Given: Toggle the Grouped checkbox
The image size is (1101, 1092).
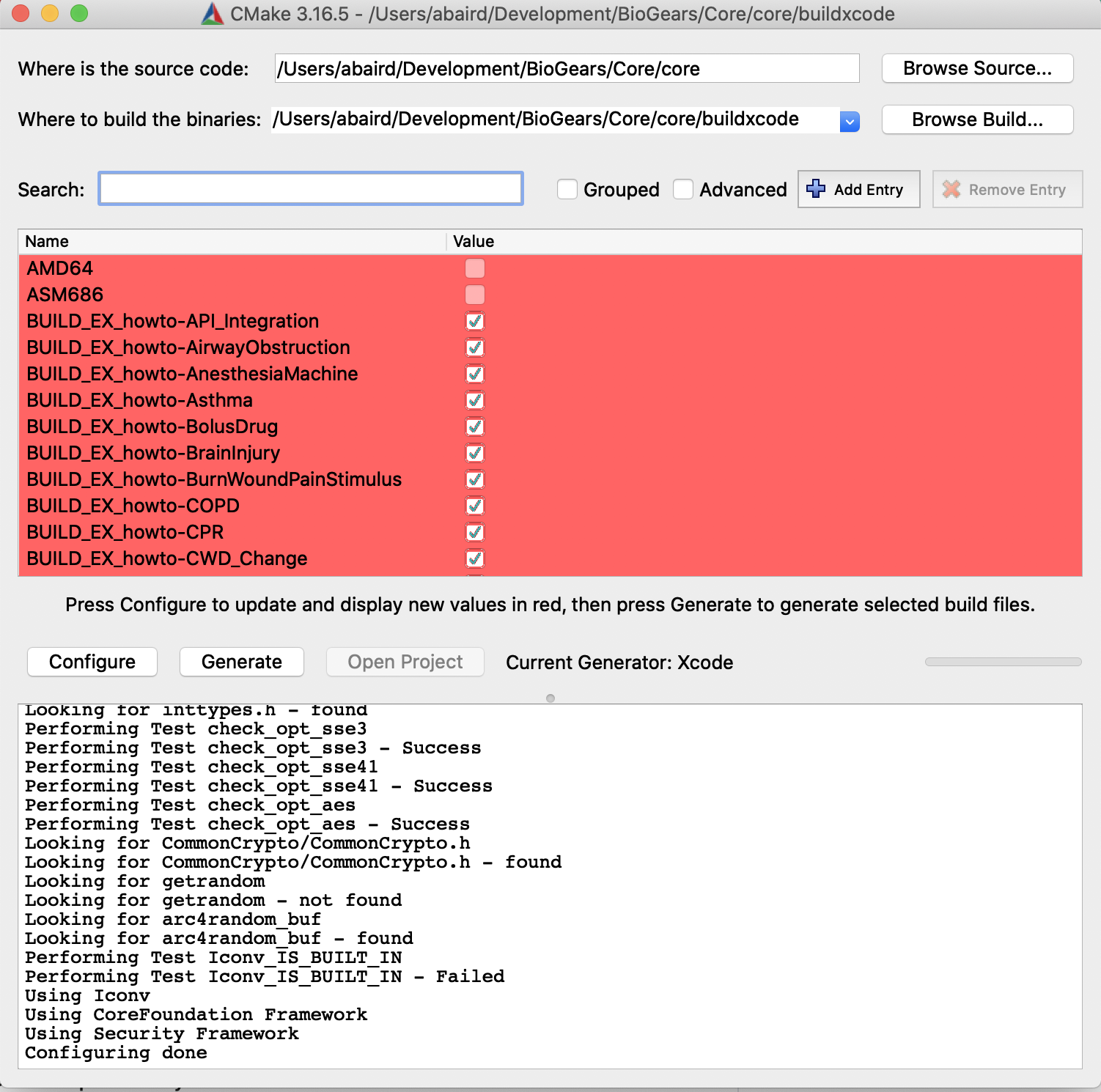Looking at the screenshot, I should click(x=567, y=189).
